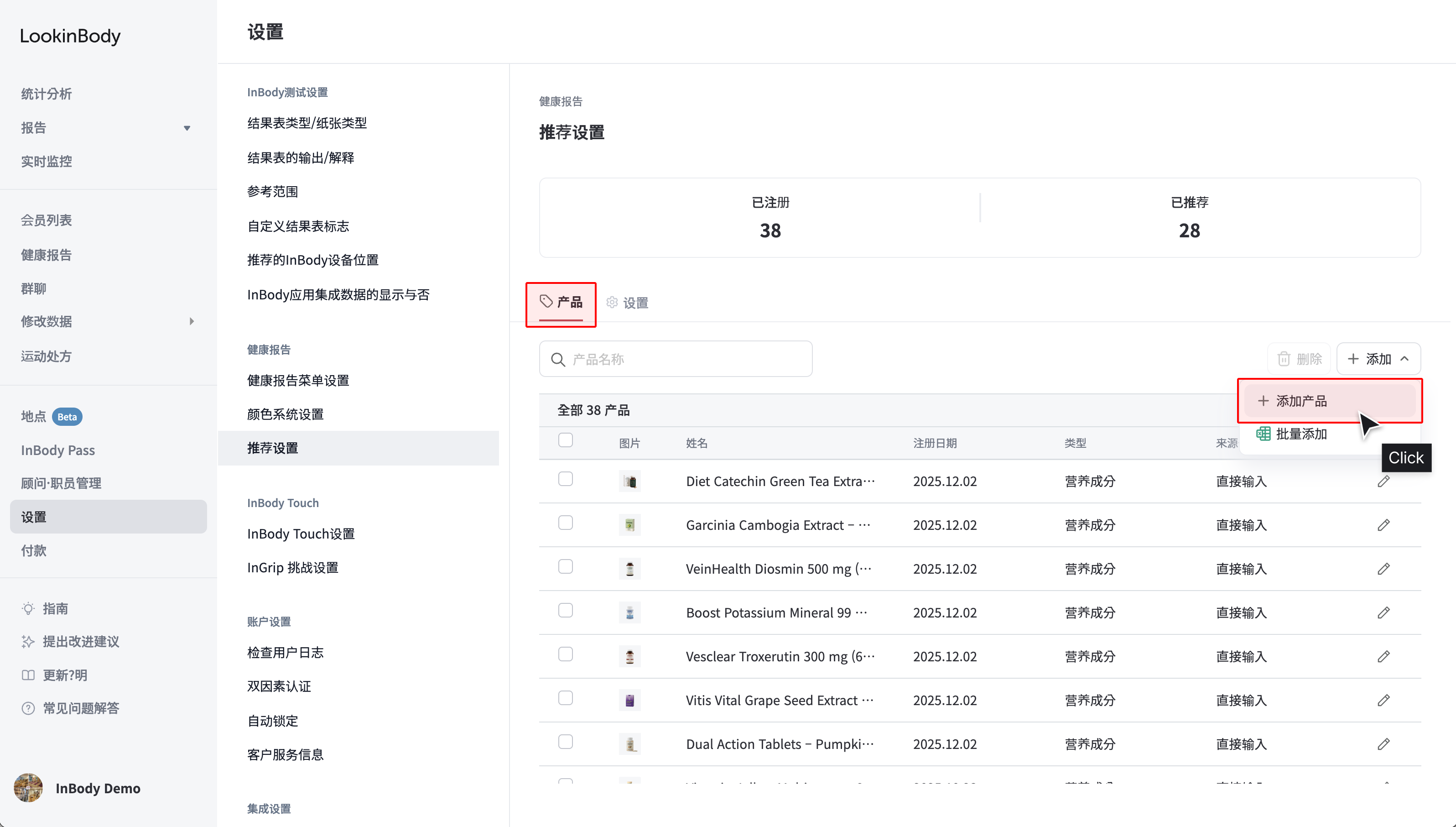The image size is (1456, 827).
Task: Click the magnifier icon in product search
Action: 558,360
